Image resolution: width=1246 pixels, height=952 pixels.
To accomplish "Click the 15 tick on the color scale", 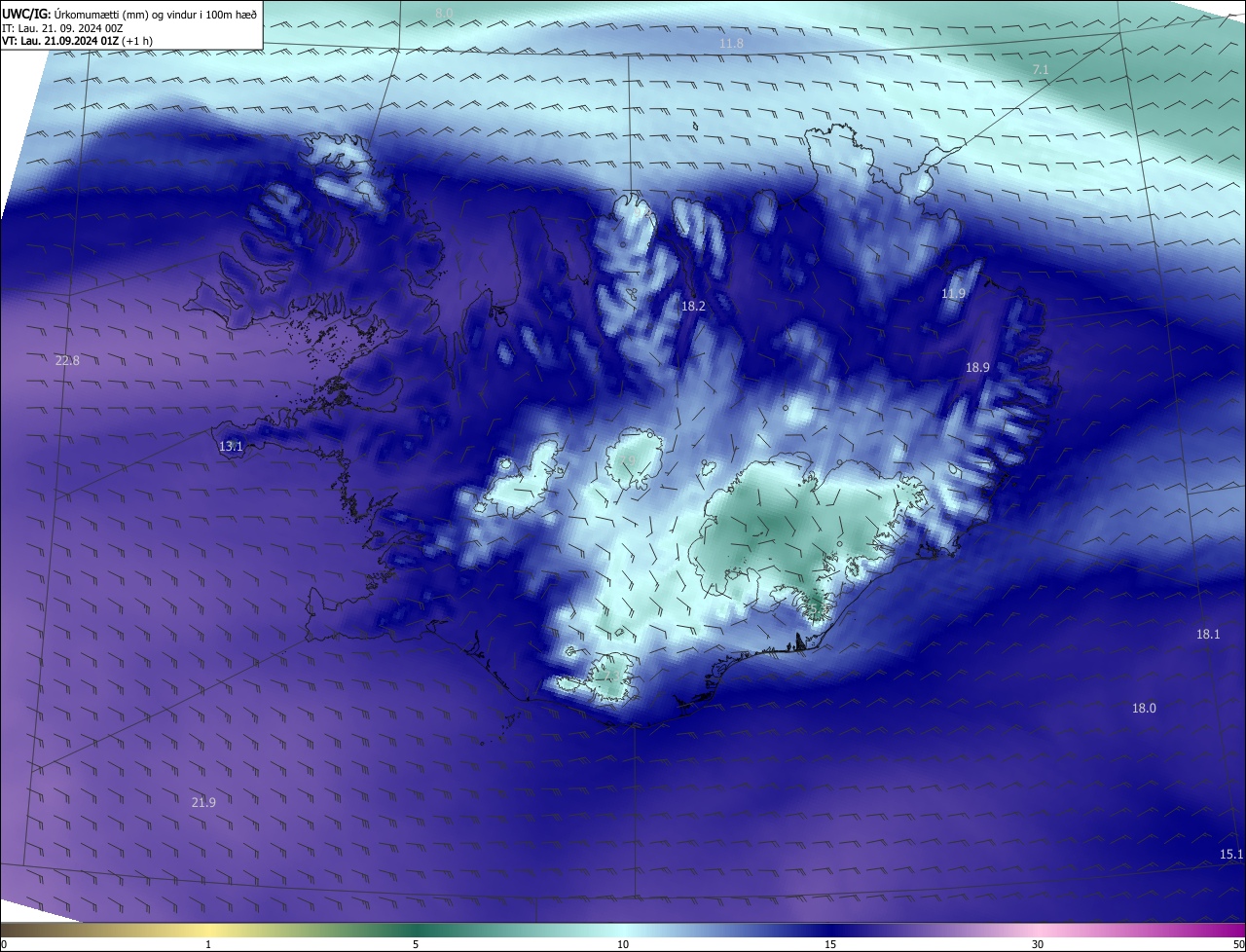I will click(x=830, y=944).
